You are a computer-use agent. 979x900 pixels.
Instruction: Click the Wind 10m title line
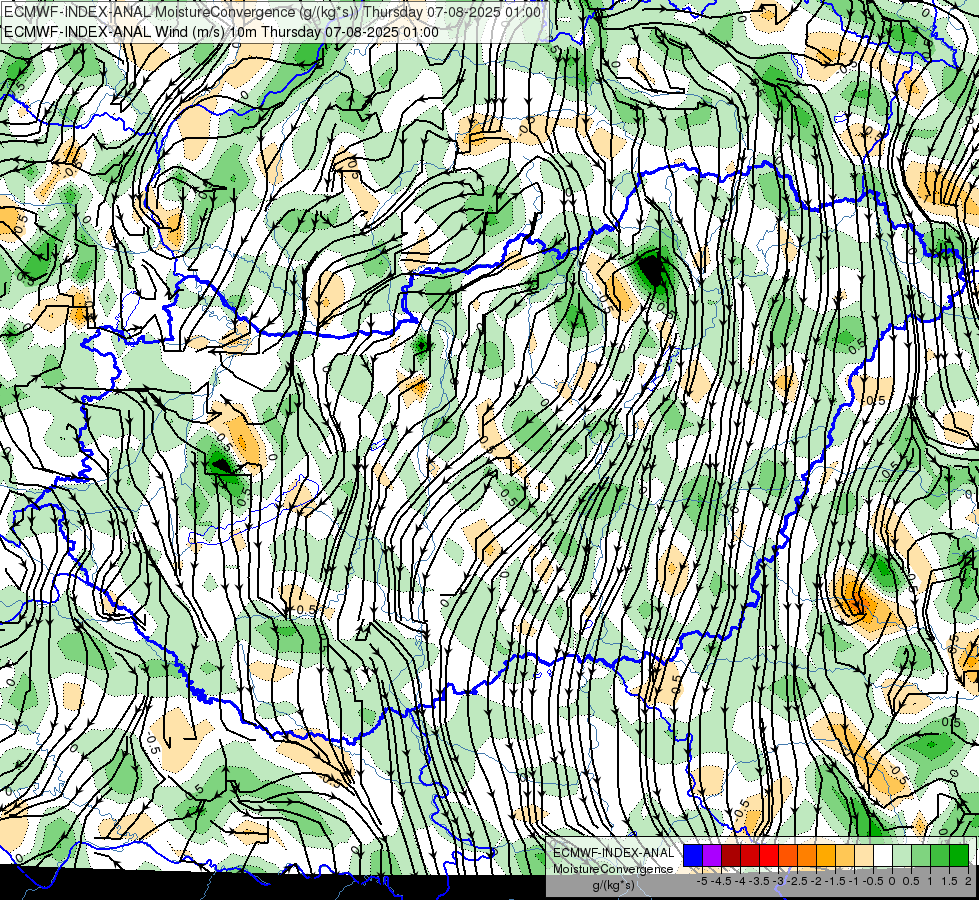(x=221, y=32)
